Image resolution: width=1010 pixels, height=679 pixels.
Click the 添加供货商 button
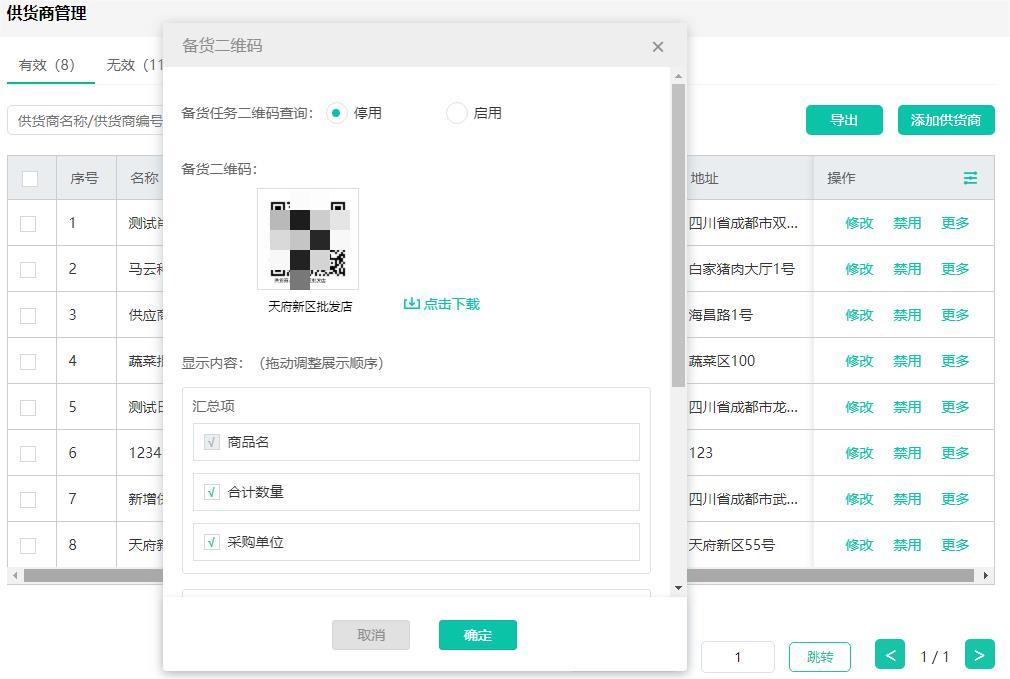click(945, 119)
